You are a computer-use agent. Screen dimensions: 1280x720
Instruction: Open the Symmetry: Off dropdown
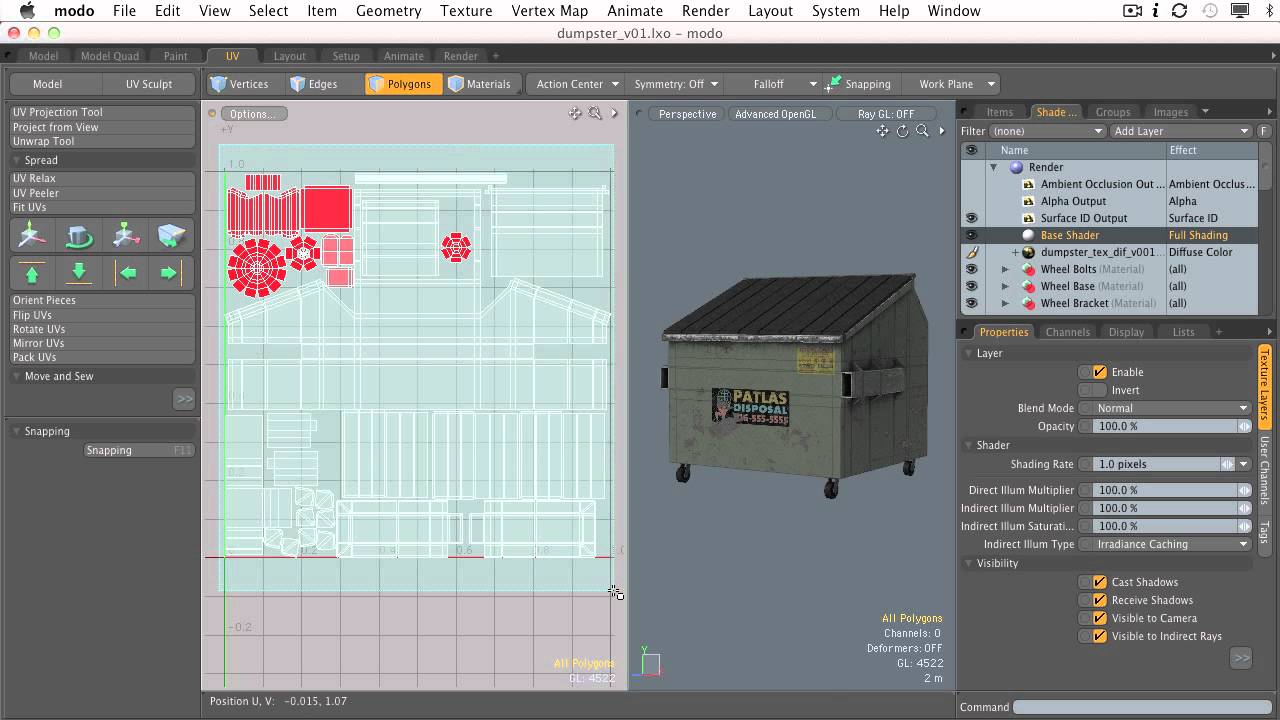pos(676,84)
